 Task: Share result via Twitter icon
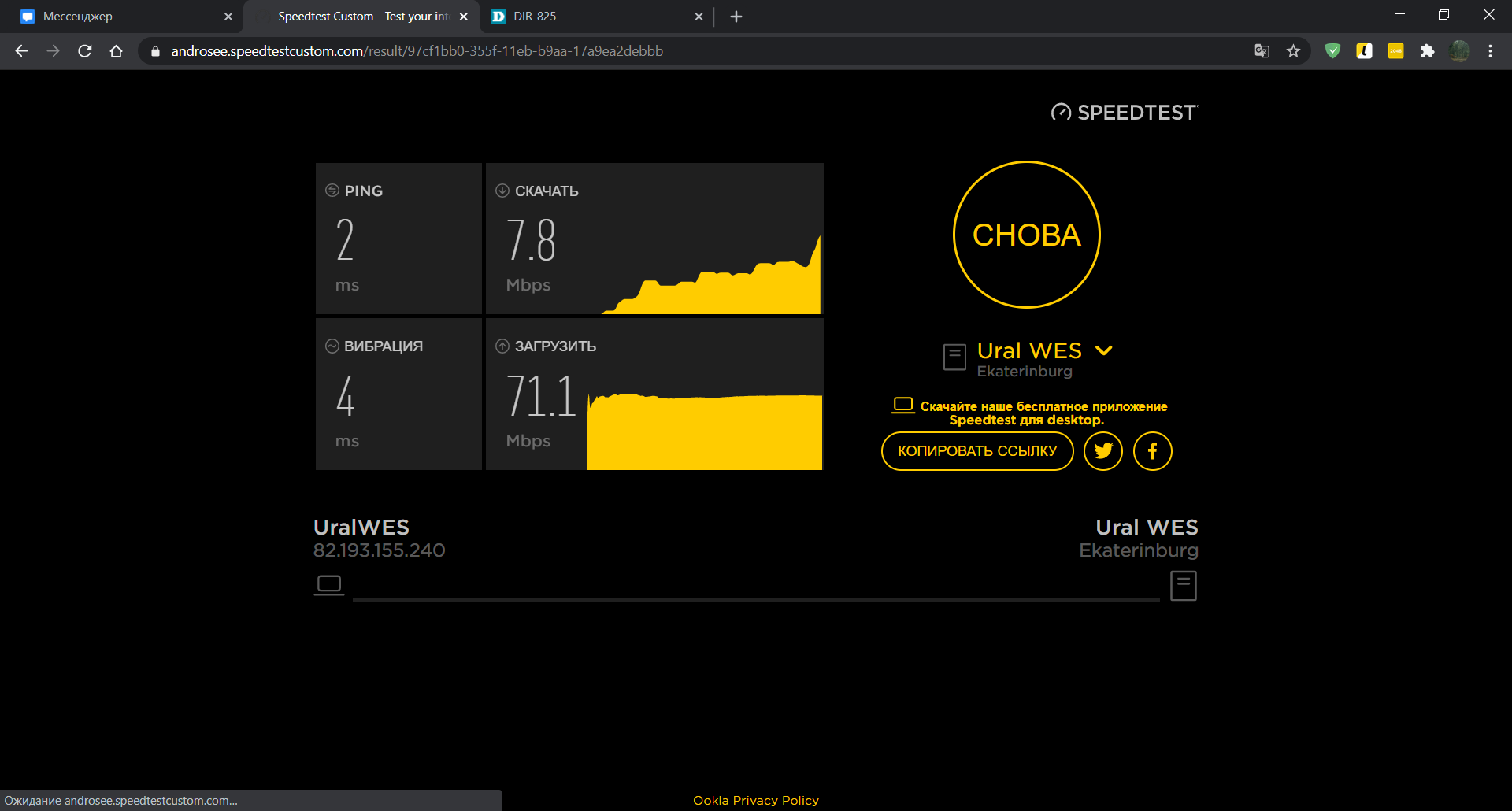1103,451
